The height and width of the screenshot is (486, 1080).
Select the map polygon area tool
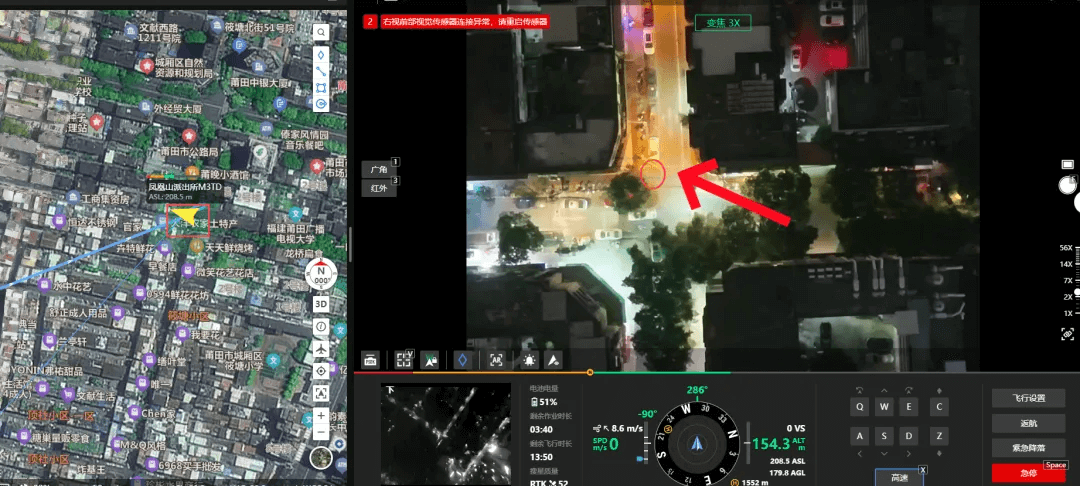tap(321, 87)
